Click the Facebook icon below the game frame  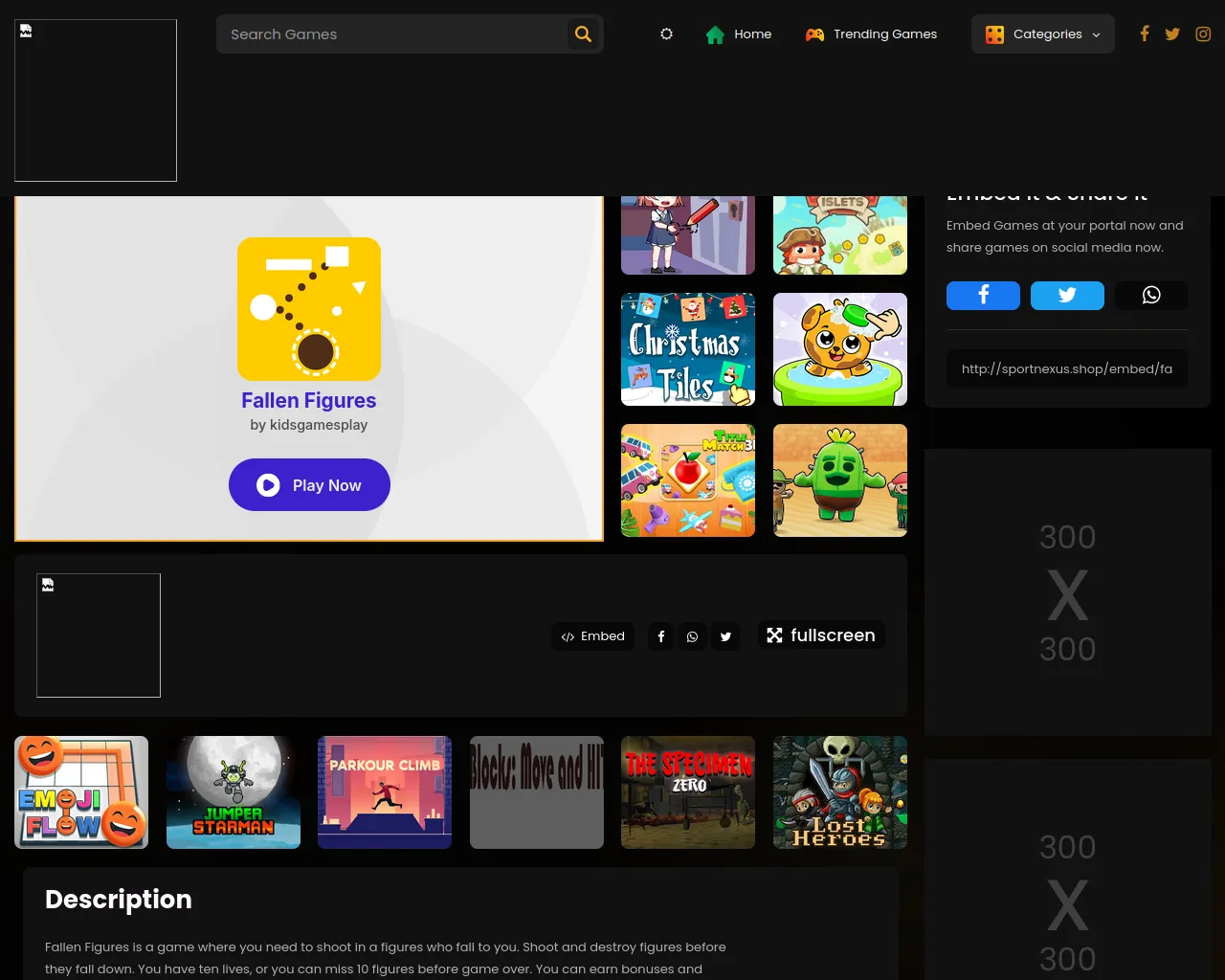point(660,636)
